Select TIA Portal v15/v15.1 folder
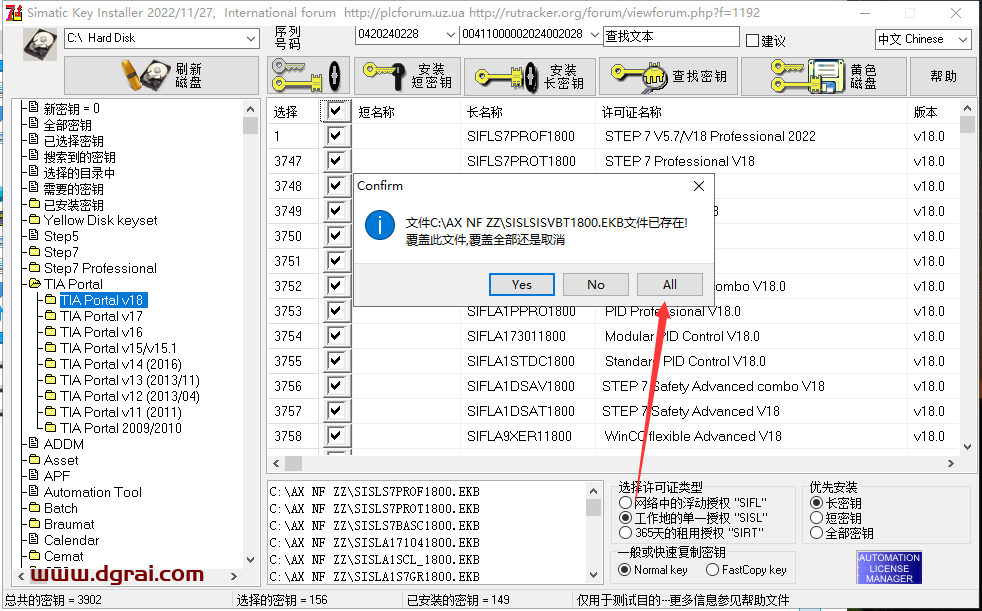 tap(118, 348)
